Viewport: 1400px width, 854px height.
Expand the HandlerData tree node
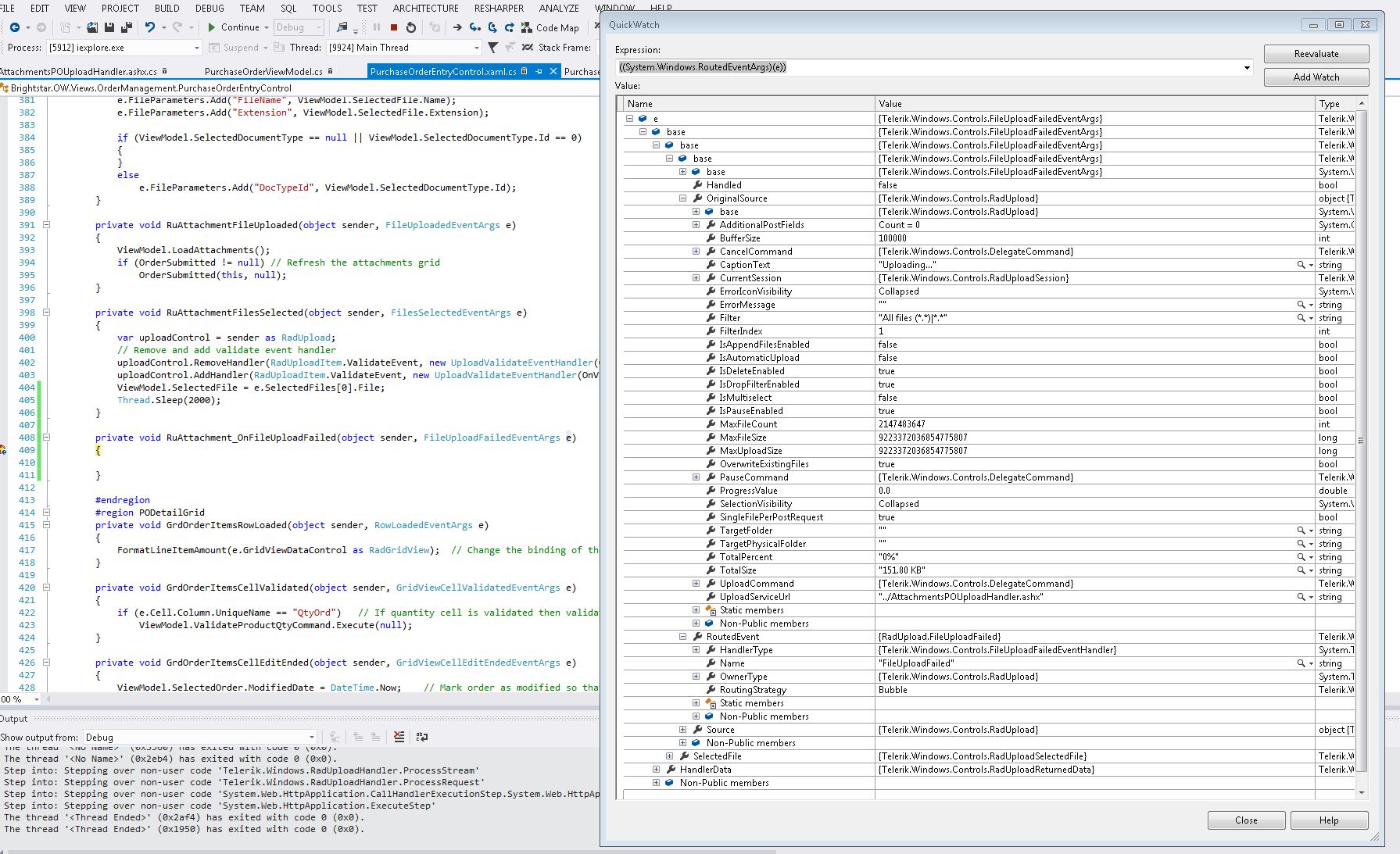pos(656,770)
